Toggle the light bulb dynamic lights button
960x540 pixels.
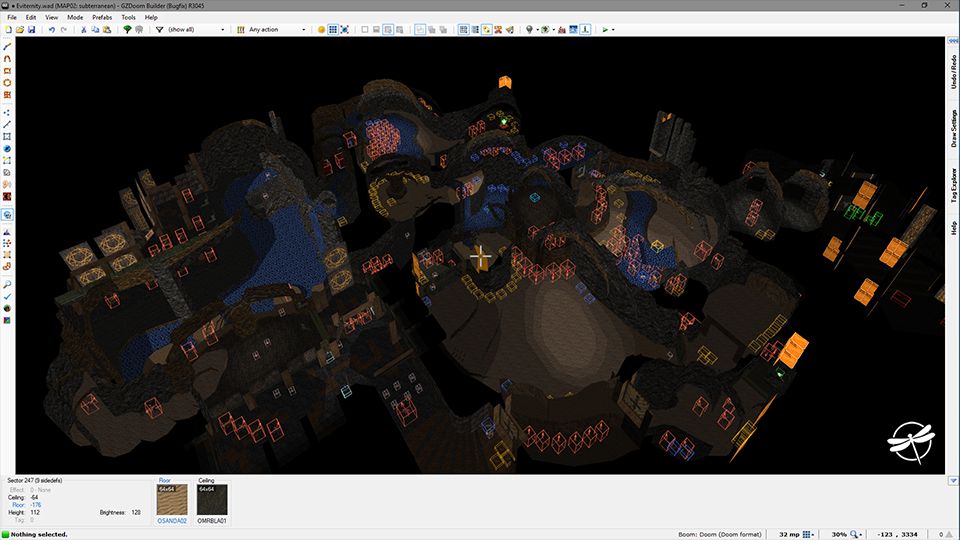529,30
